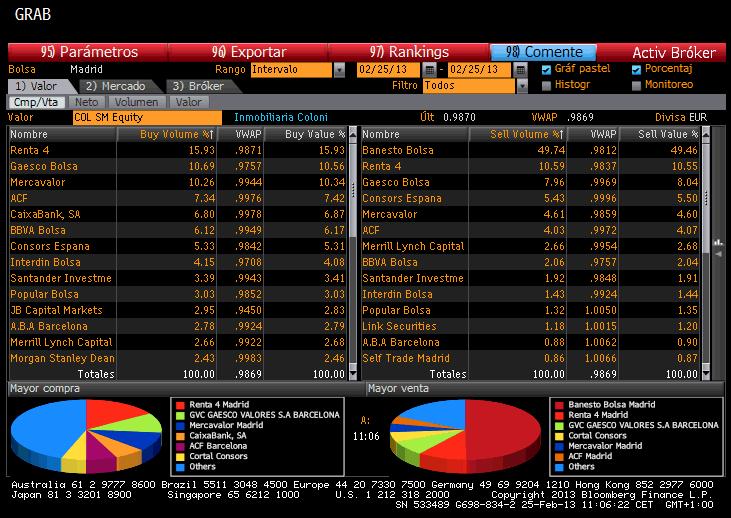Select Mercavalor in buy table
The height and width of the screenshot is (518, 731).
[178, 182]
